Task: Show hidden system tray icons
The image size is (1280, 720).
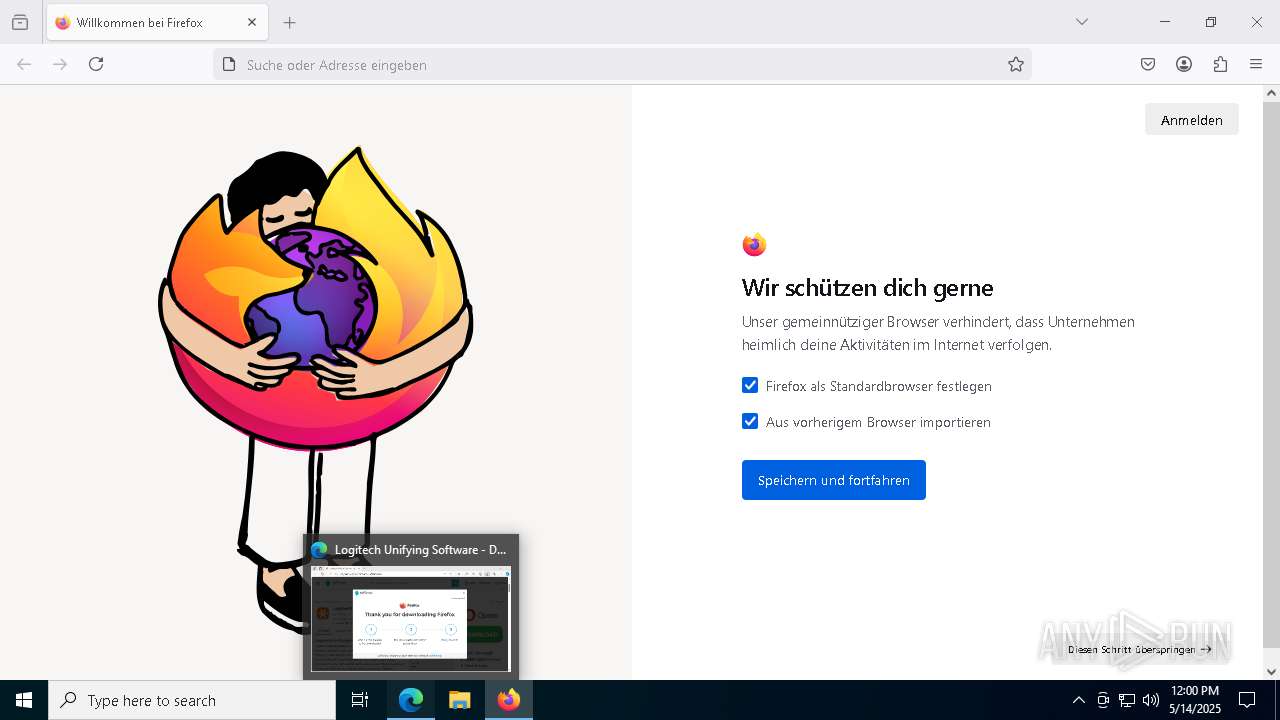Action: click(x=1078, y=700)
